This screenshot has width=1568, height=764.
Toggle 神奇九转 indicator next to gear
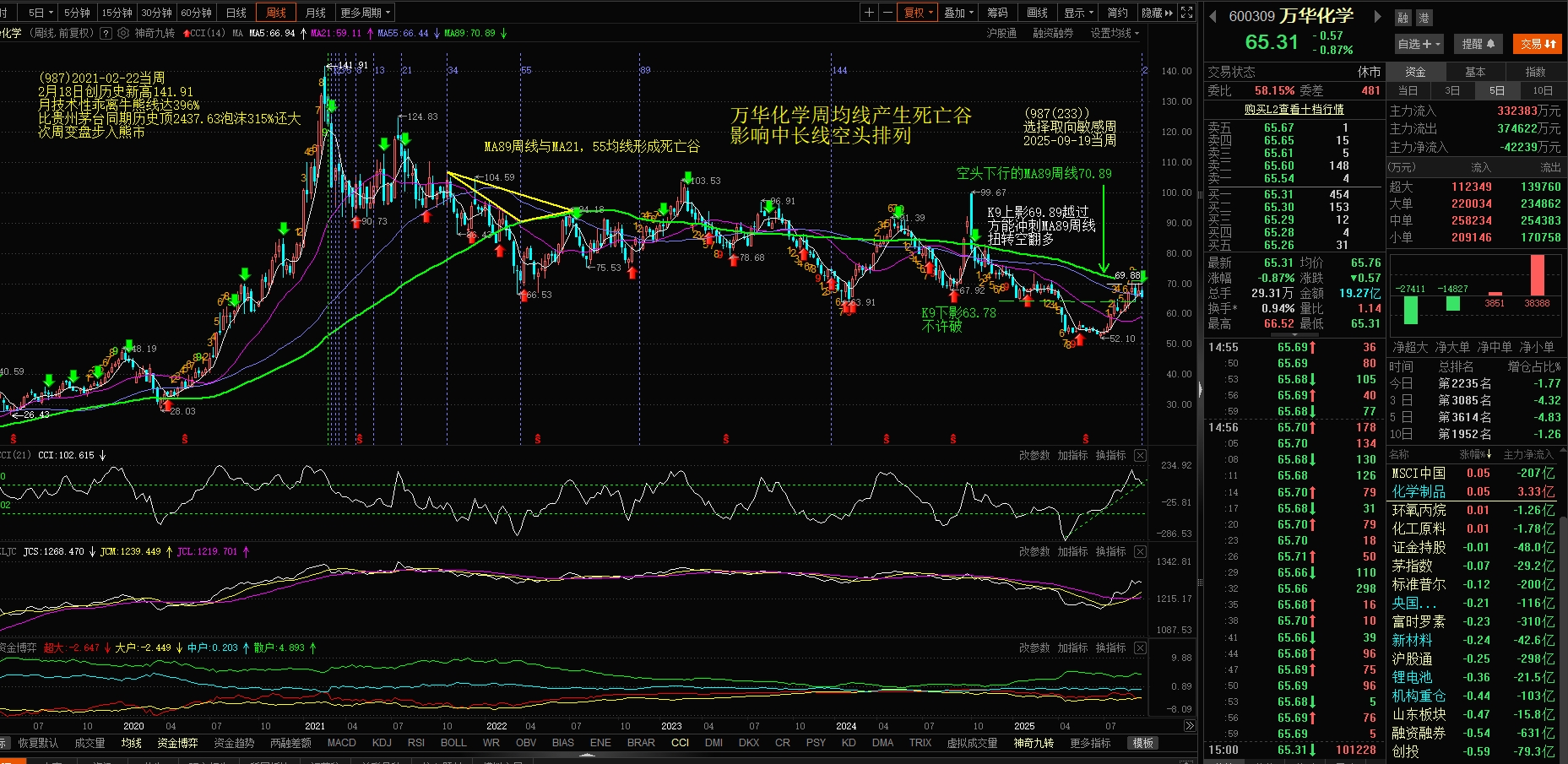[155, 34]
